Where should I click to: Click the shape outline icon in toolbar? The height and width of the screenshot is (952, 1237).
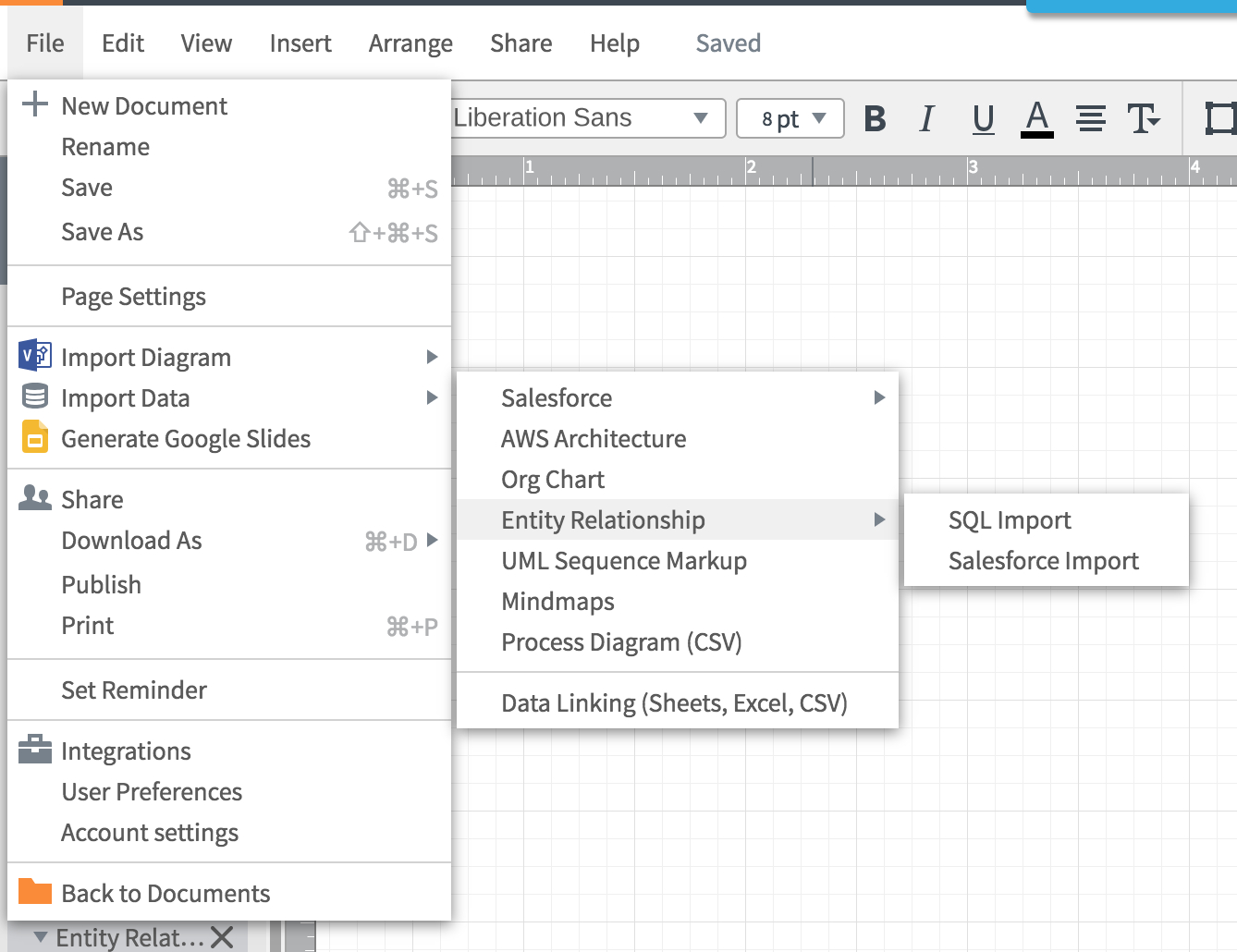coord(1220,118)
